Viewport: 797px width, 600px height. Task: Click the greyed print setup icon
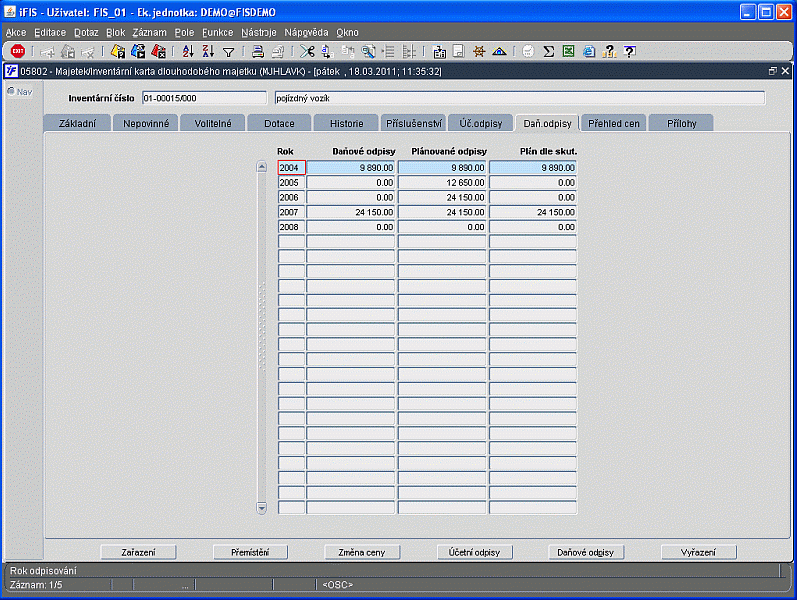[278, 51]
